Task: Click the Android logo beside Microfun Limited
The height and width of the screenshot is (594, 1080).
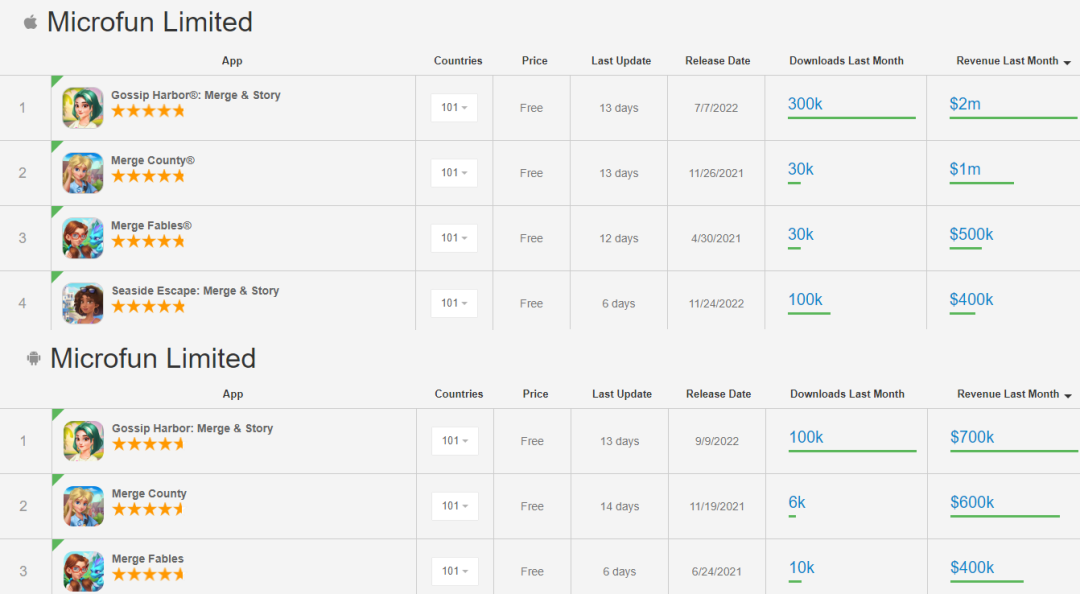Action: point(33,359)
